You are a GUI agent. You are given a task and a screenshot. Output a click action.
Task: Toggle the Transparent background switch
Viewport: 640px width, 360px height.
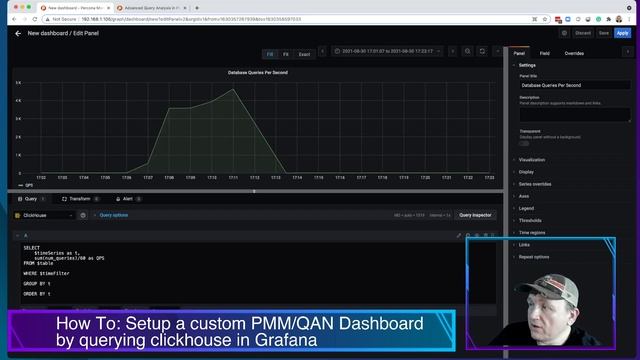click(524, 144)
